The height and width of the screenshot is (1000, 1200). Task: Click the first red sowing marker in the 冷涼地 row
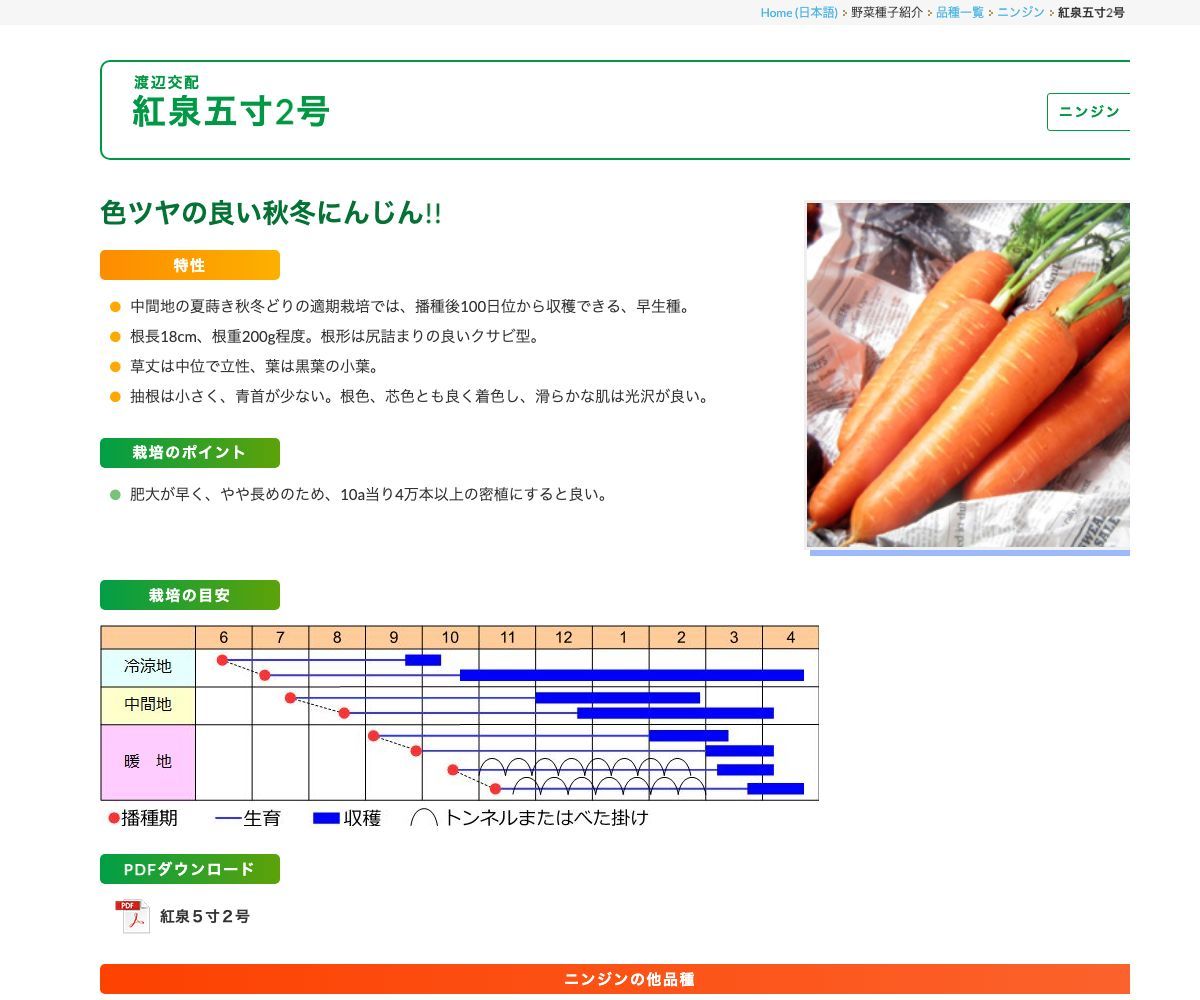pyautogui.click(x=222, y=659)
